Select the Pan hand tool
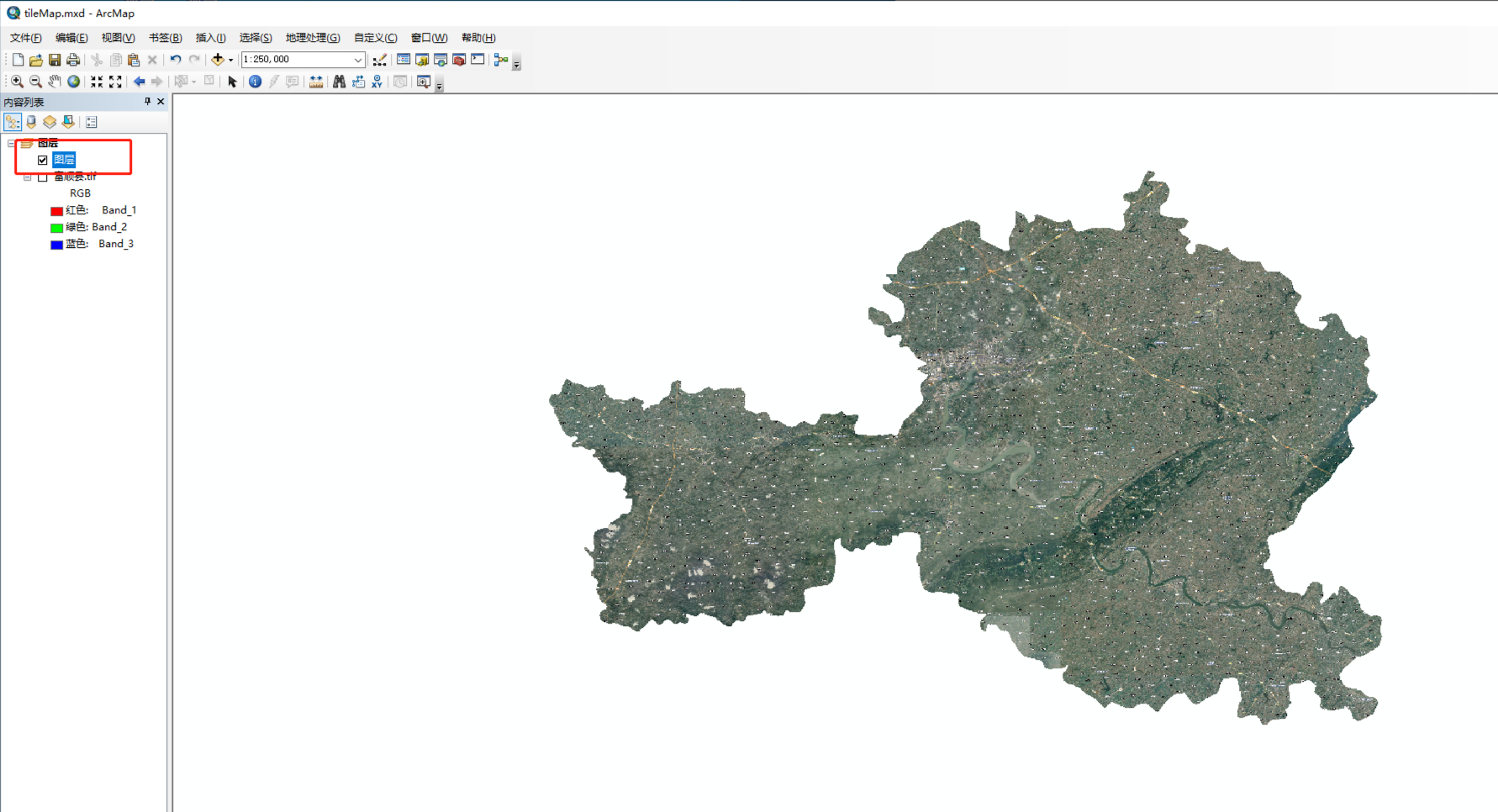The image size is (1498, 812). (55, 82)
